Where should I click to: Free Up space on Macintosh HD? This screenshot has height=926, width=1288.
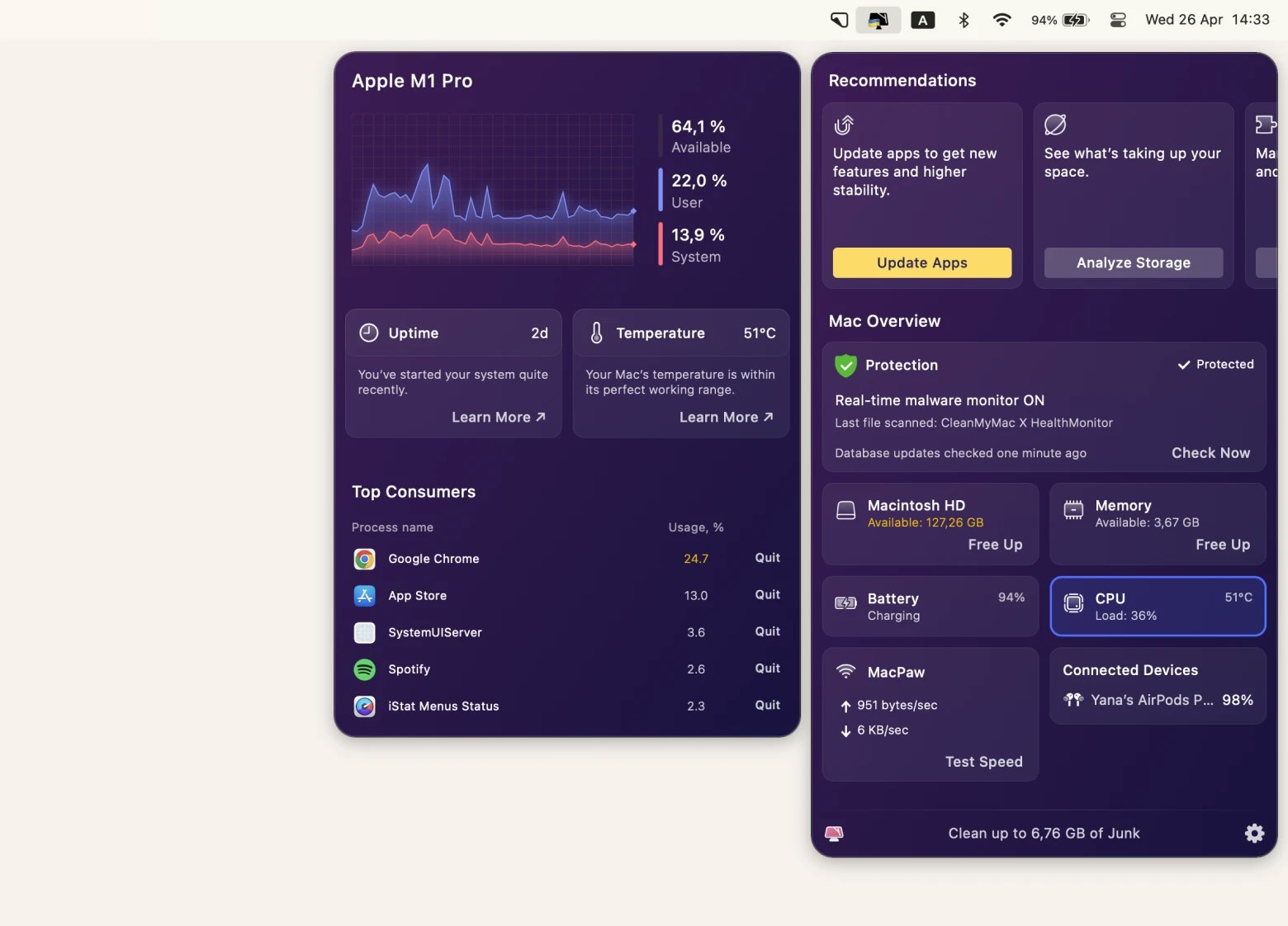tap(995, 544)
